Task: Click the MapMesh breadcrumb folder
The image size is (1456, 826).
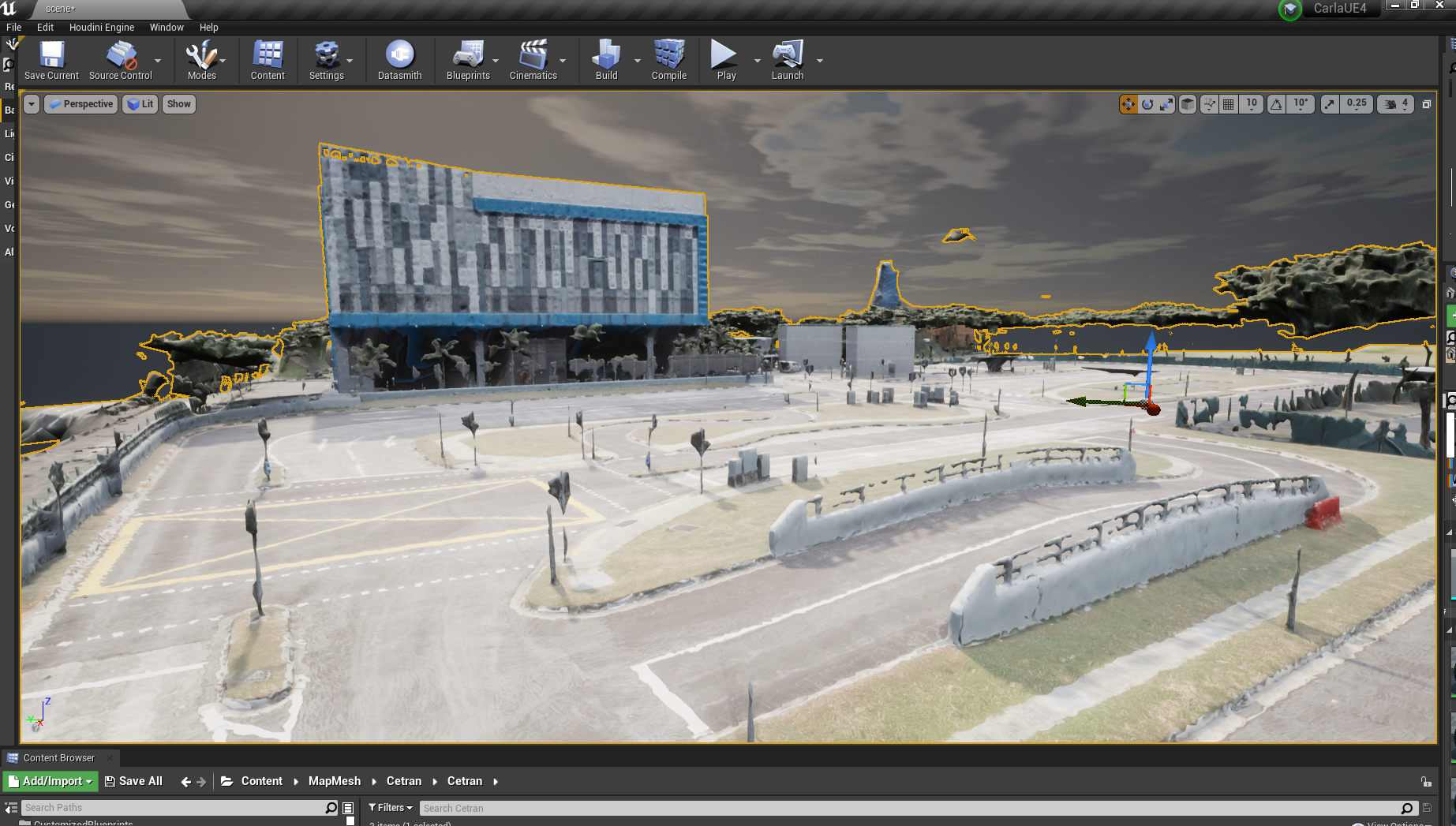Action: (334, 781)
